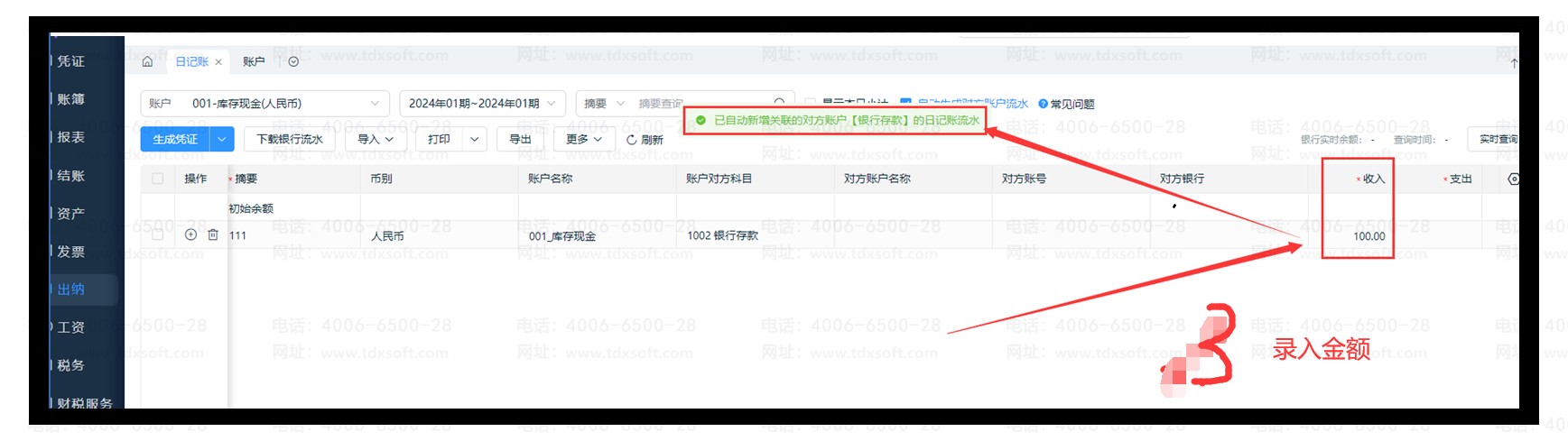Expand the 账户 account dropdown
1568x441 pixels.
coord(264,104)
